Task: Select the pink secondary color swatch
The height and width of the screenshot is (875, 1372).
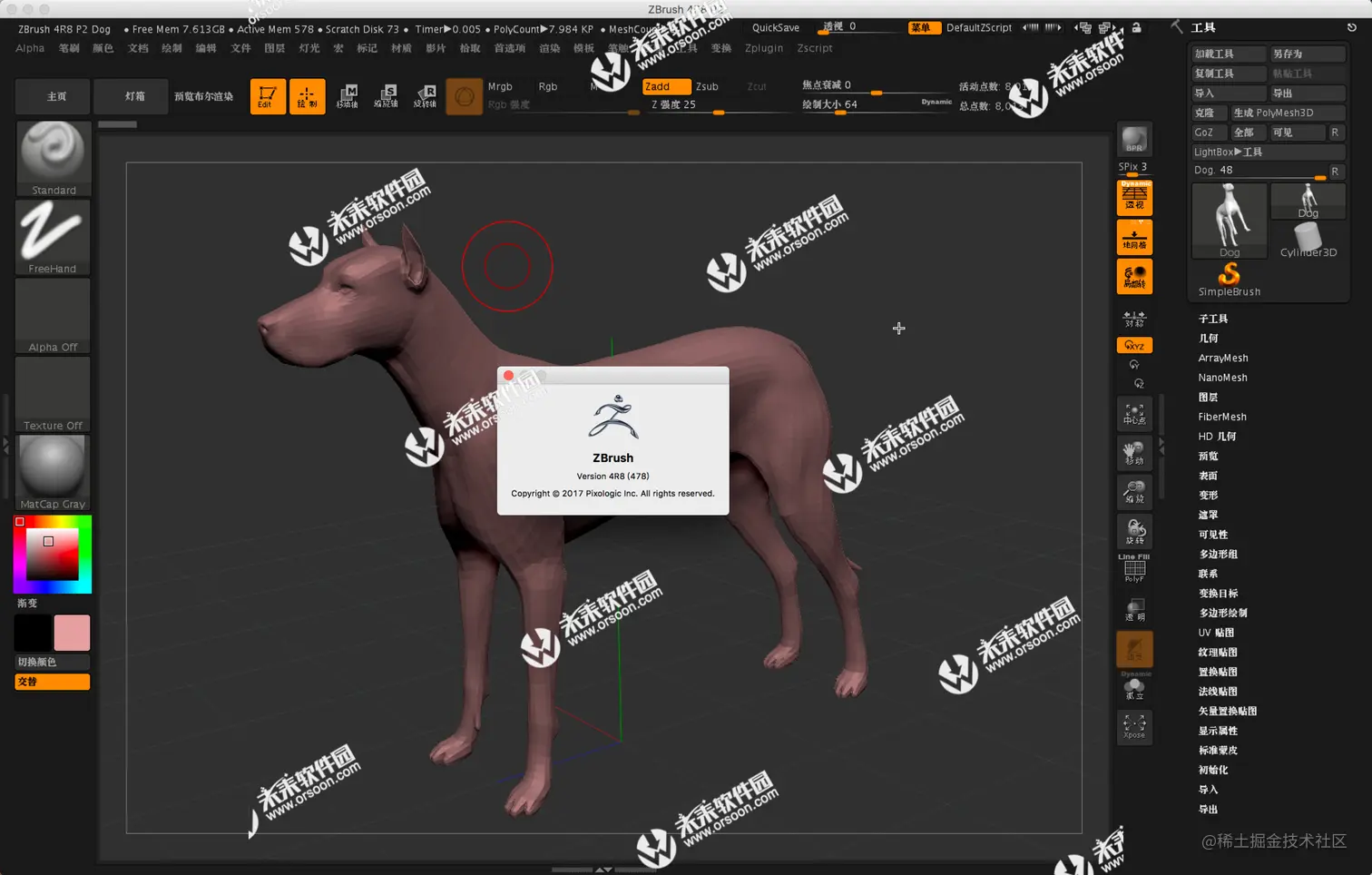Action: [x=72, y=633]
